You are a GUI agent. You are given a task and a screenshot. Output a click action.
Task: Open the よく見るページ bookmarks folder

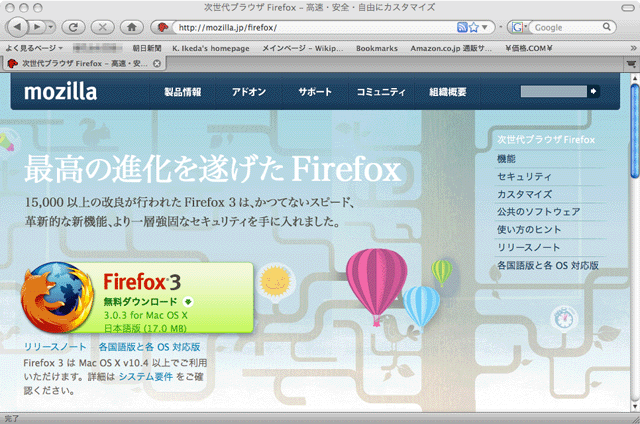click(34, 48)
